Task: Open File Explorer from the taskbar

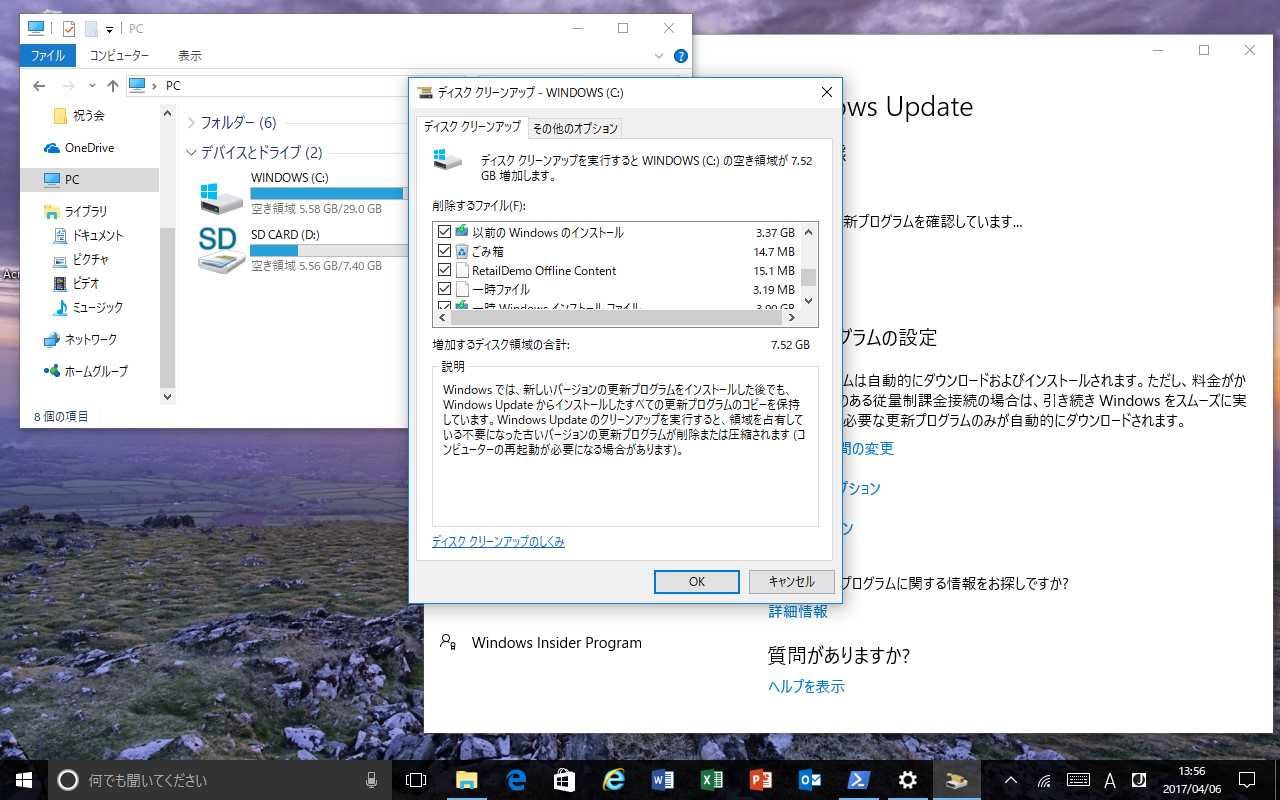Action: tap(467, 780)
